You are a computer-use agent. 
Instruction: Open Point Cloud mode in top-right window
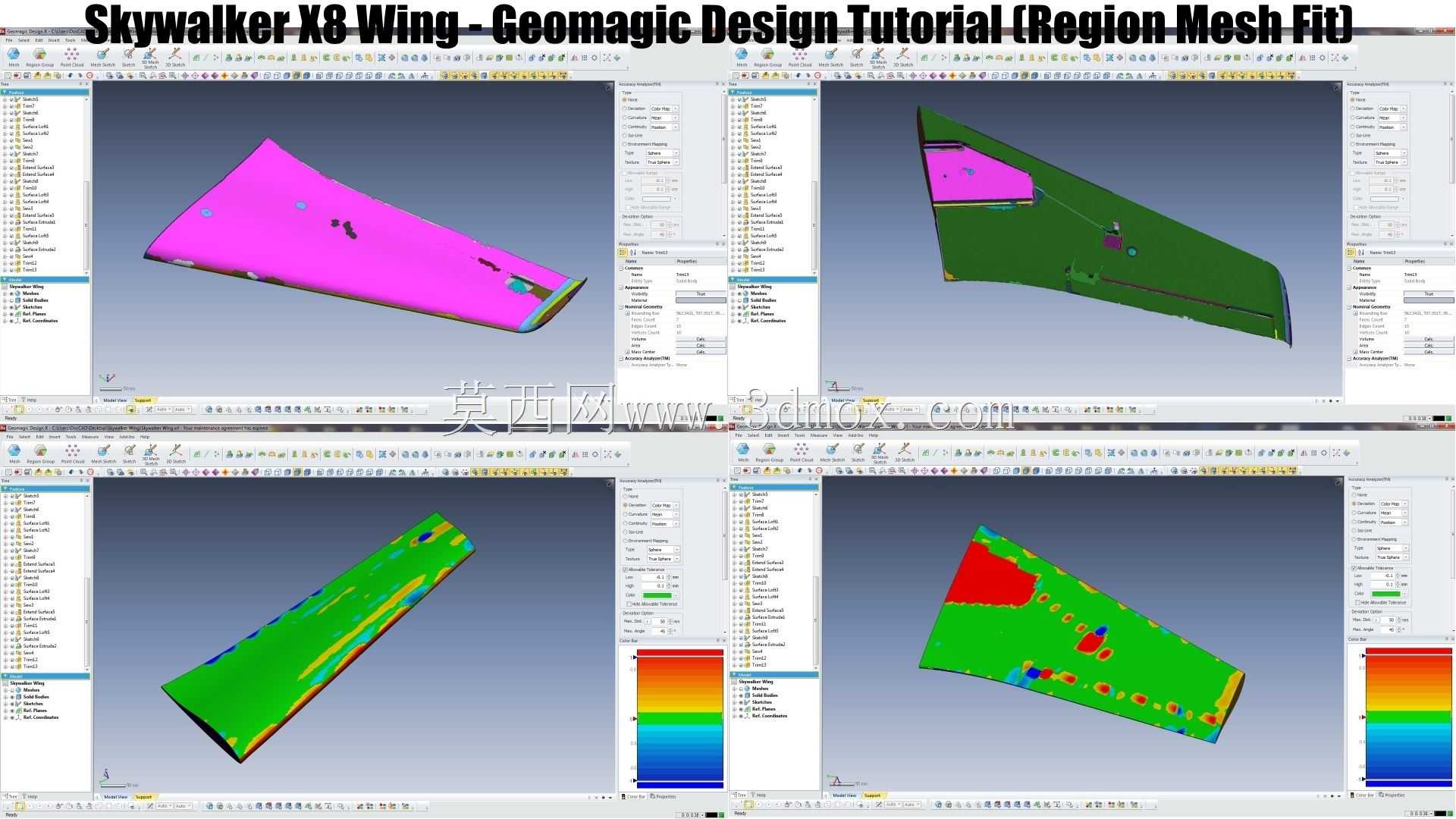coord(800,58)
